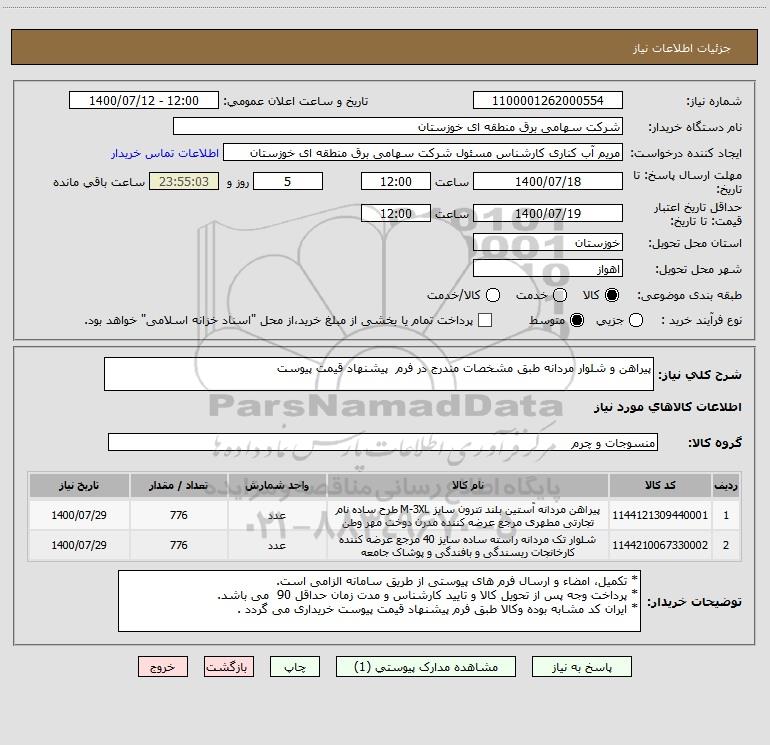The height and width of the screenshot is (745, 770).
Task: Click the جزئیات اطلاعات نیاز page title
Action: click(x=682, y=48)
